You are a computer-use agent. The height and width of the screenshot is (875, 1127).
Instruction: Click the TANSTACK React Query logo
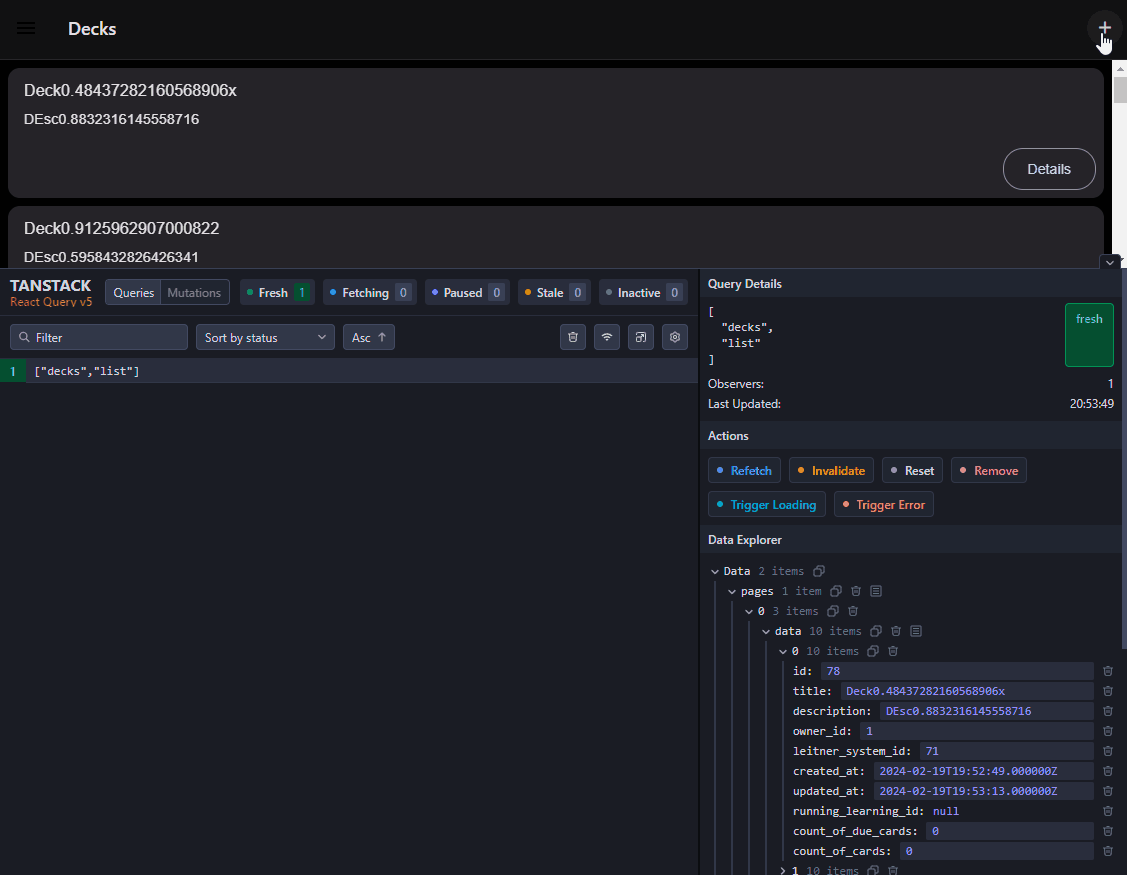point(51,293)
